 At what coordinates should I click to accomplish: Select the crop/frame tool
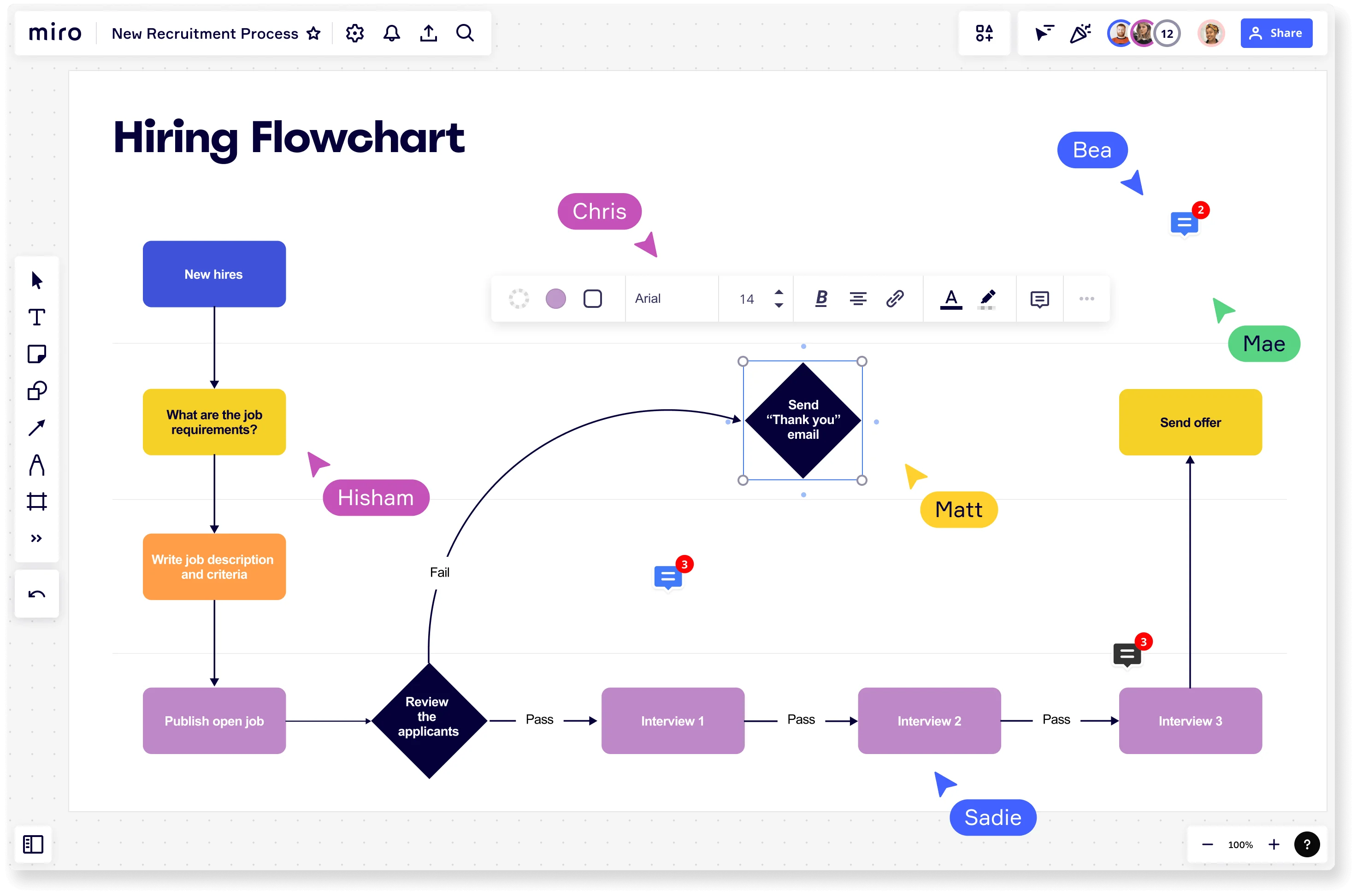37,500
